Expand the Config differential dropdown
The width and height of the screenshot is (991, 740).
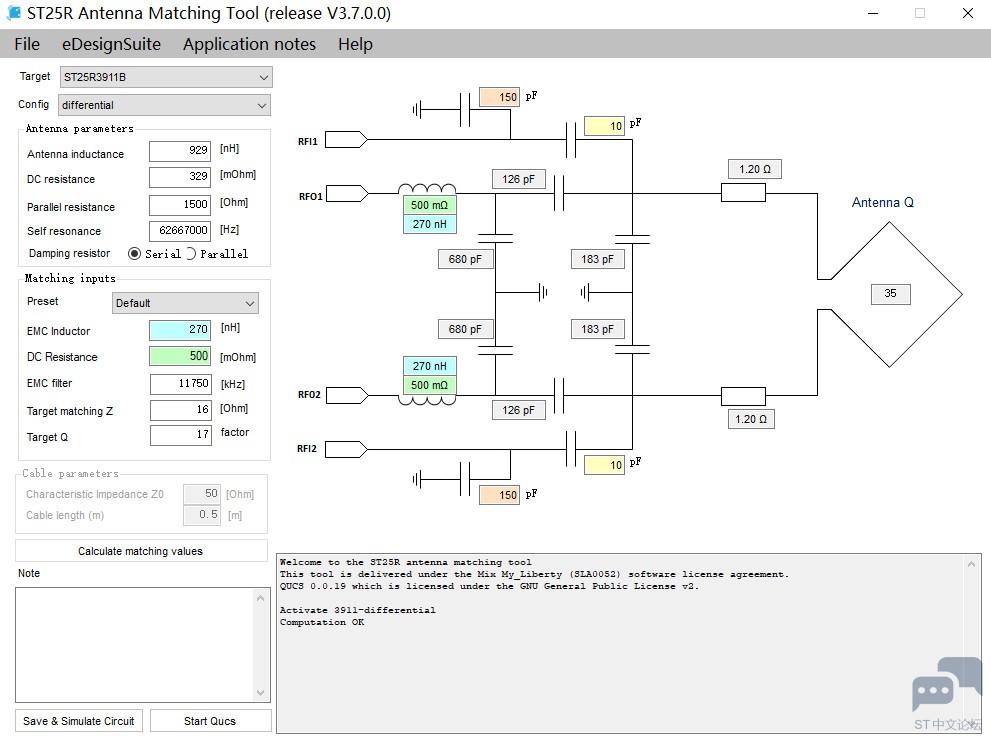[164, 105]
